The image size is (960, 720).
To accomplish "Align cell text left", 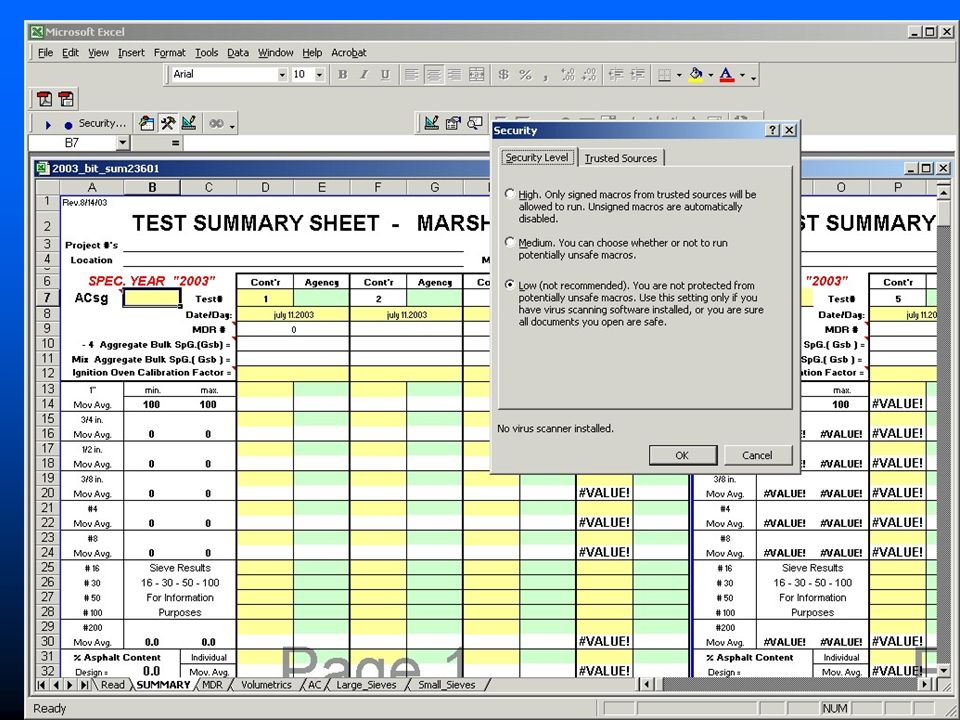I will 412,75.
